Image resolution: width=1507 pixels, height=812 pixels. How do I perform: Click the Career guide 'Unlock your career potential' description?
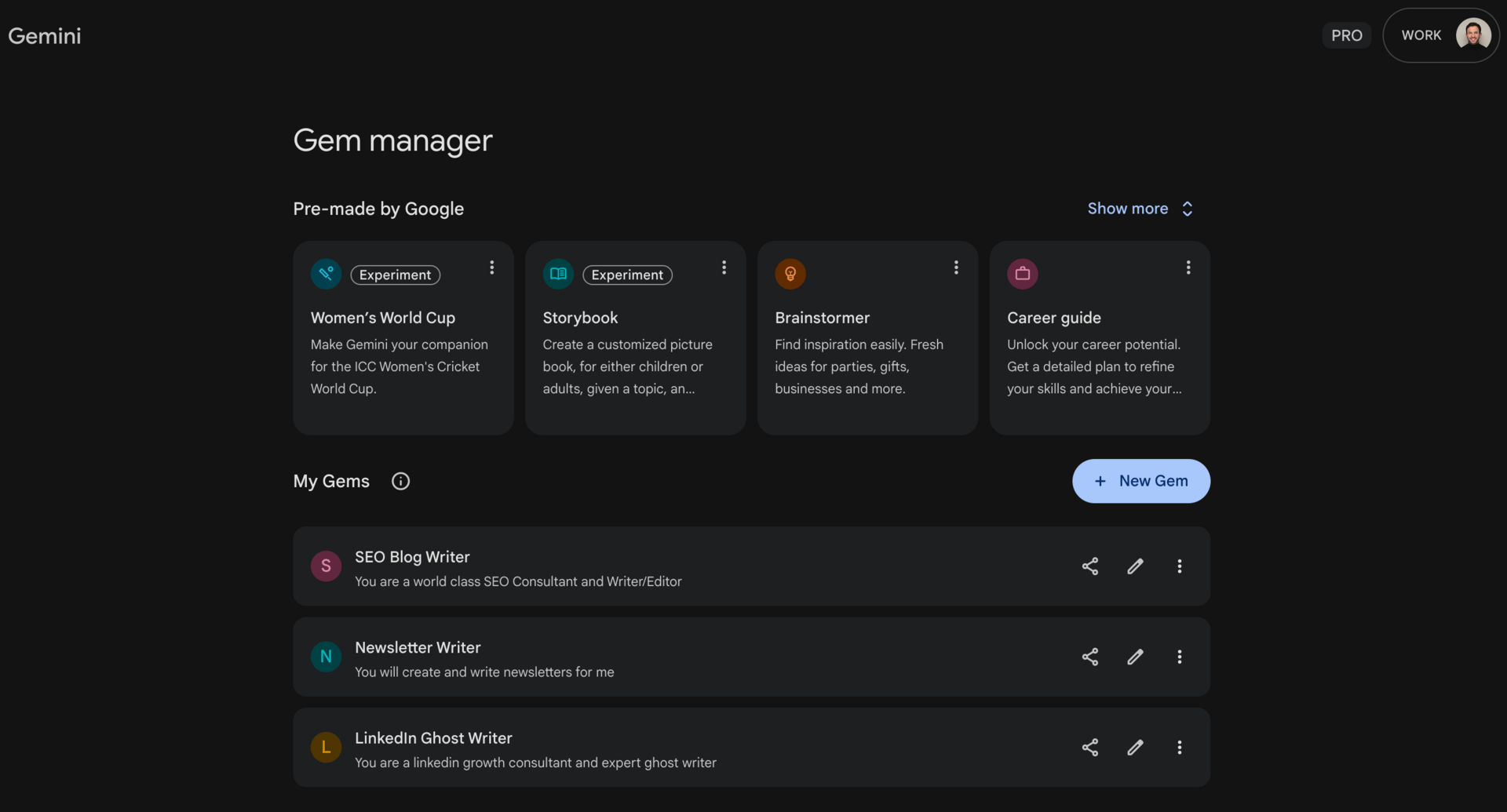pos(1094,366)
